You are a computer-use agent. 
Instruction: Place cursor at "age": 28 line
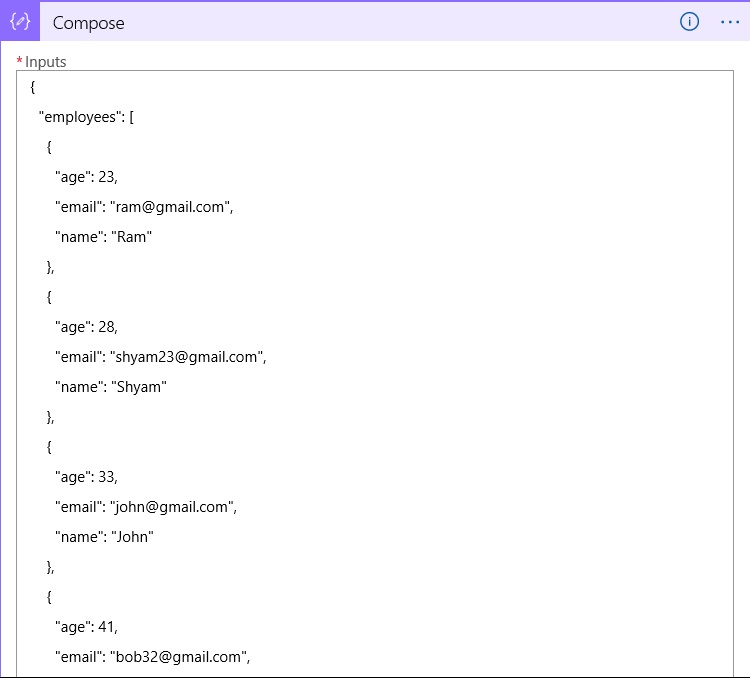click(x=86, y=327)
